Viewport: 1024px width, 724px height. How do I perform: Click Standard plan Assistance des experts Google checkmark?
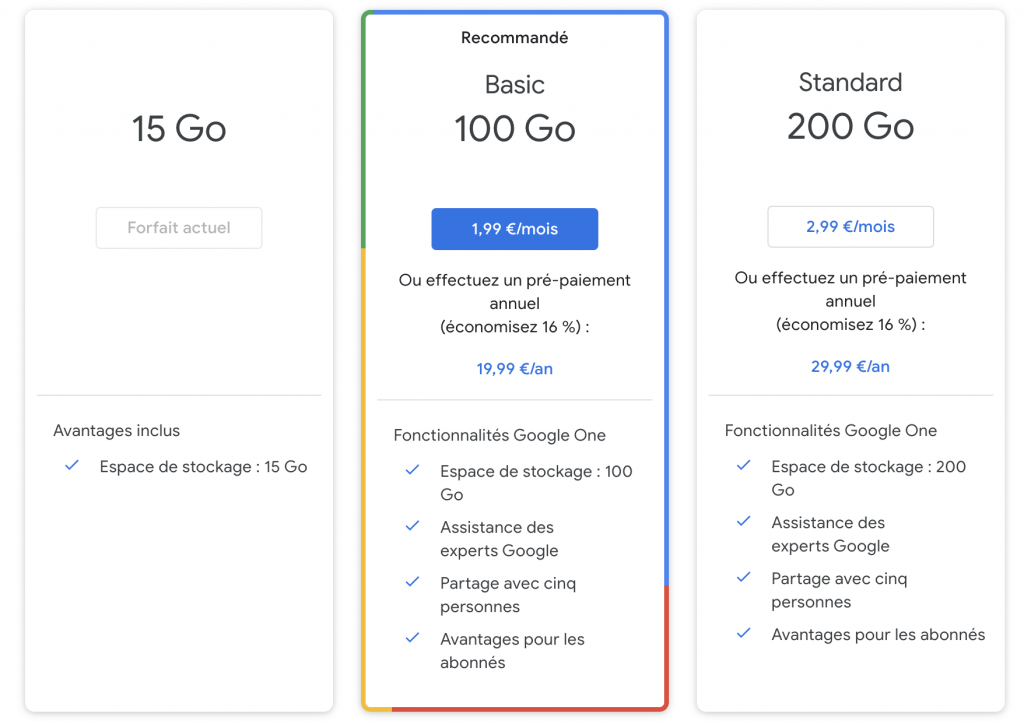point(743,522)
